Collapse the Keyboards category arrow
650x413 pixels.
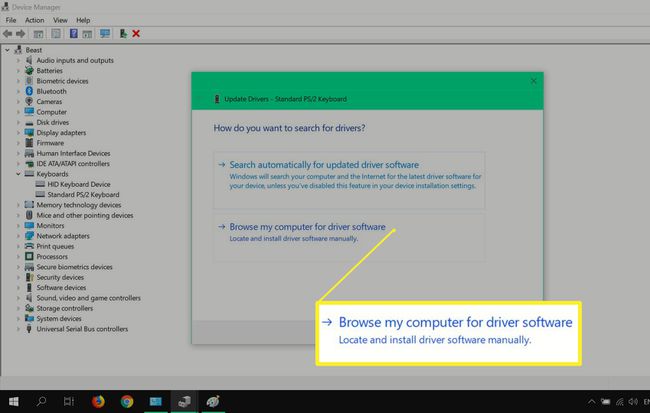[18, 174]
